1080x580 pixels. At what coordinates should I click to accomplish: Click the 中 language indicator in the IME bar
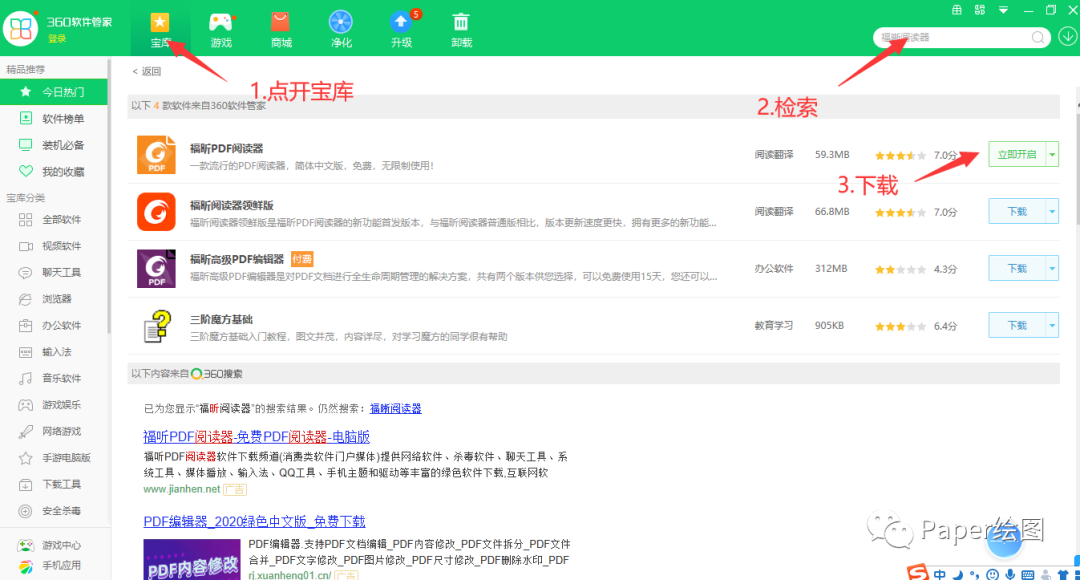pyautogui.click(x=939, y=574)
